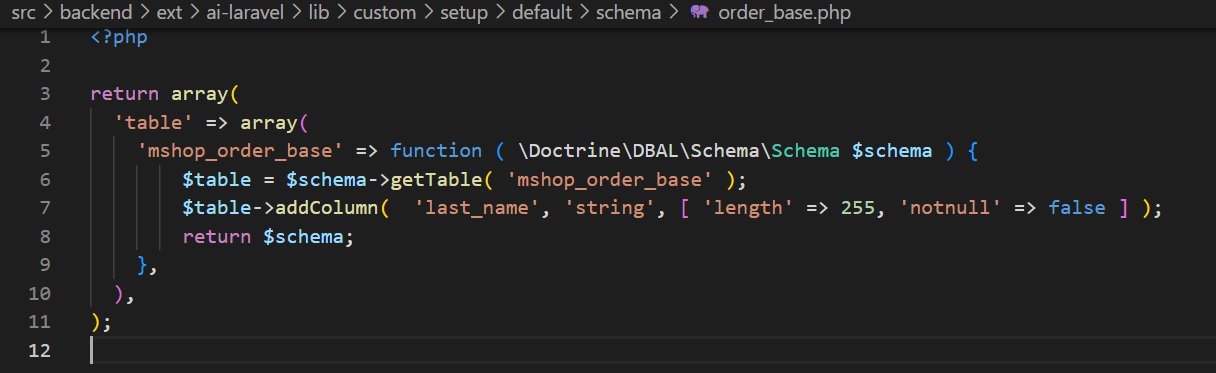The width and height of the screenshot is (1216, 373).
Task: Click 'return' keyword on line 3
Action: (124, 94)
